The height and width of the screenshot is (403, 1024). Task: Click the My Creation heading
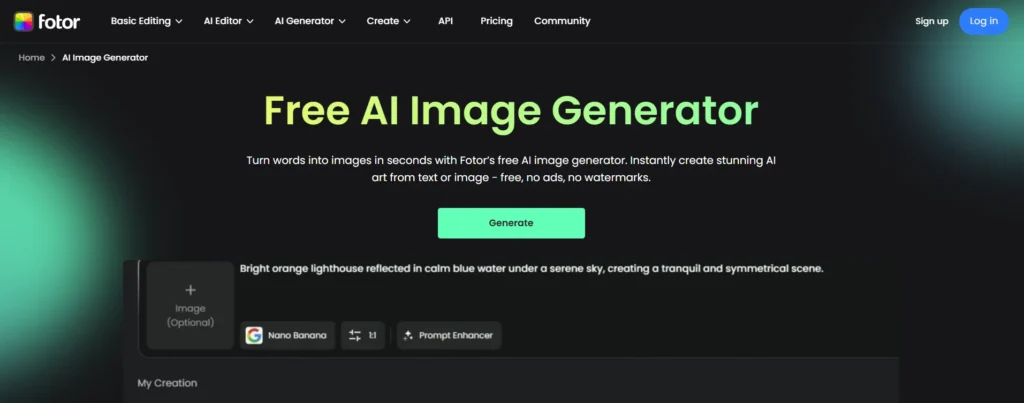point(167,383)
